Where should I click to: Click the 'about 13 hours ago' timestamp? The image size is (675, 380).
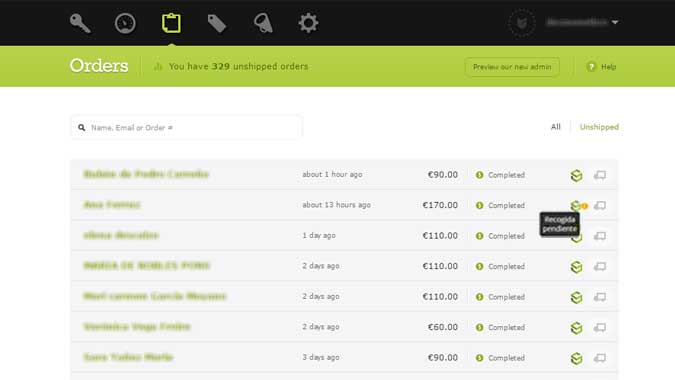pyautogui.click(x=337, y=205)
